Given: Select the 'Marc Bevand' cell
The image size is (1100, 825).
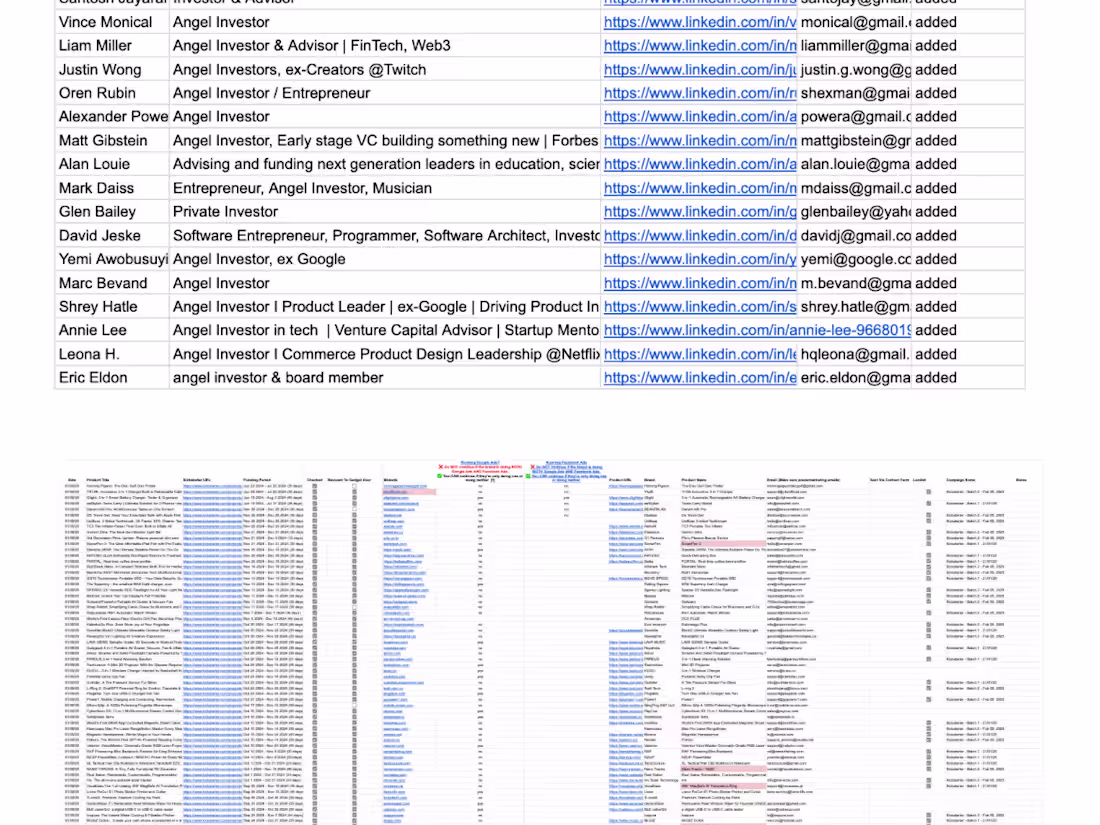Looking at the screenshot, I should click(x=112, y=283).
